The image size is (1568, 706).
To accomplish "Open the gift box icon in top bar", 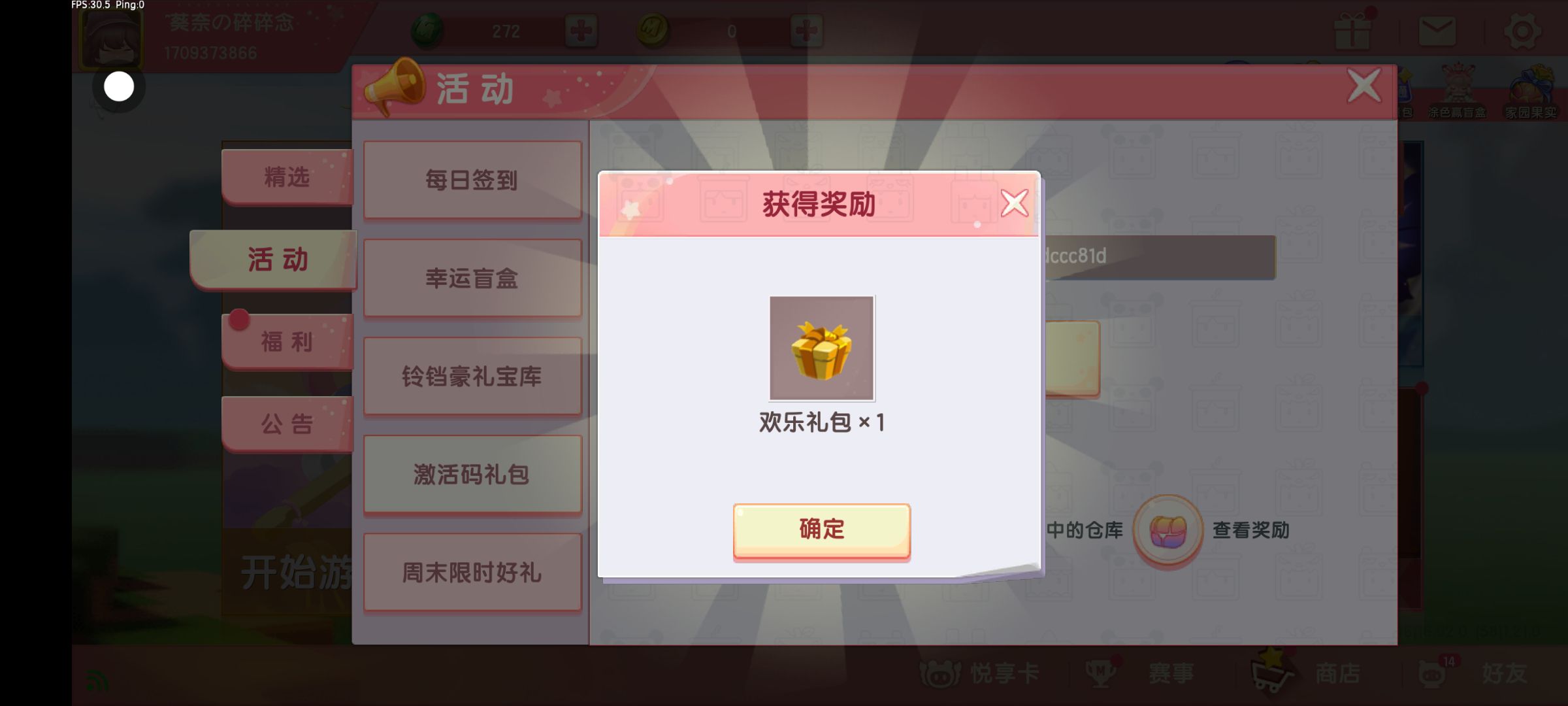I will [1353, 29].
